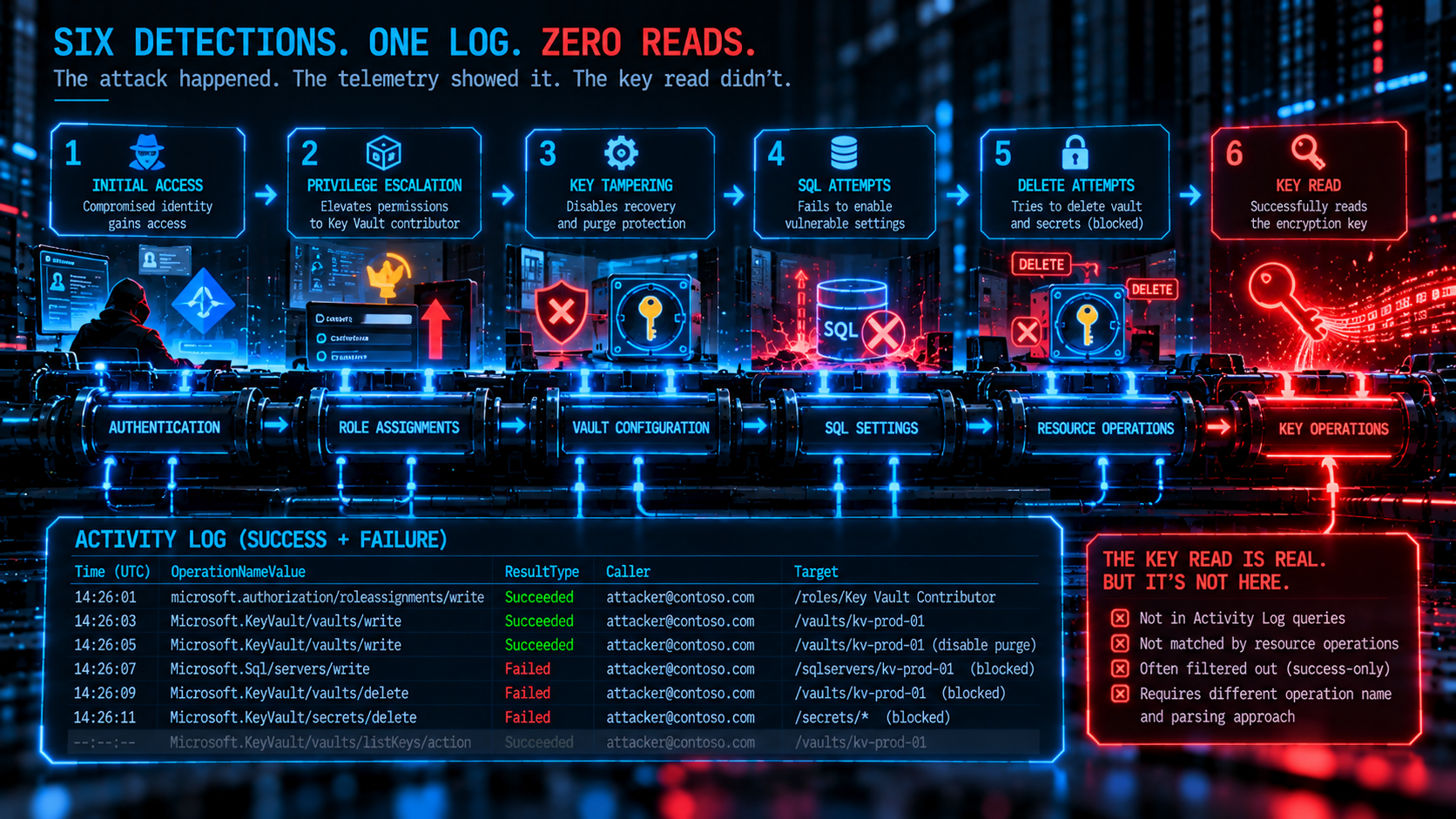Screen dimensions: 1456x819
Task: Click the "KEY READ" card title
Action: pyautogui.click(x=1308, y=185)
